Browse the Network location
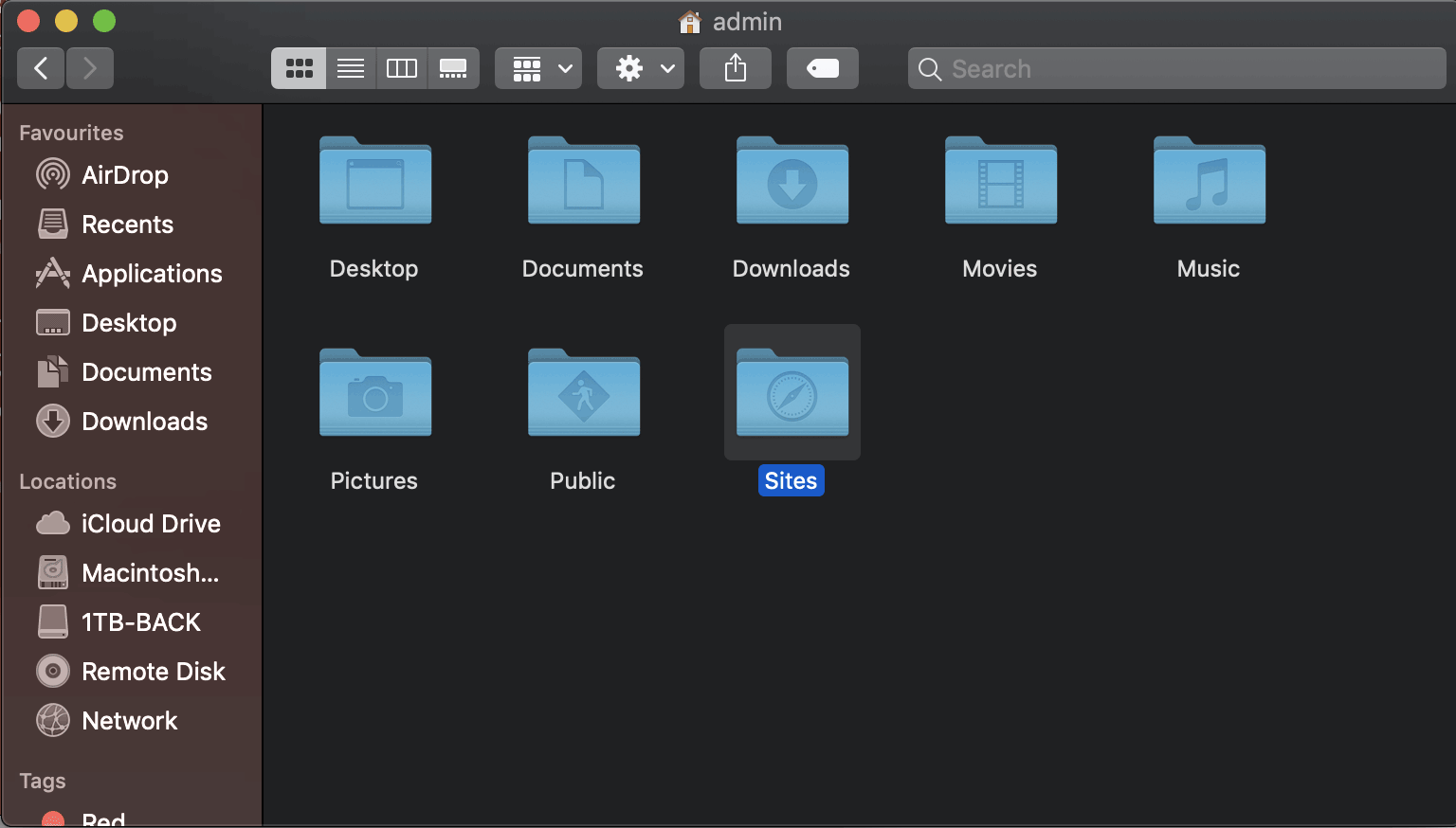This screenshot has width=1456, height=828. click(x=129, y=720)
